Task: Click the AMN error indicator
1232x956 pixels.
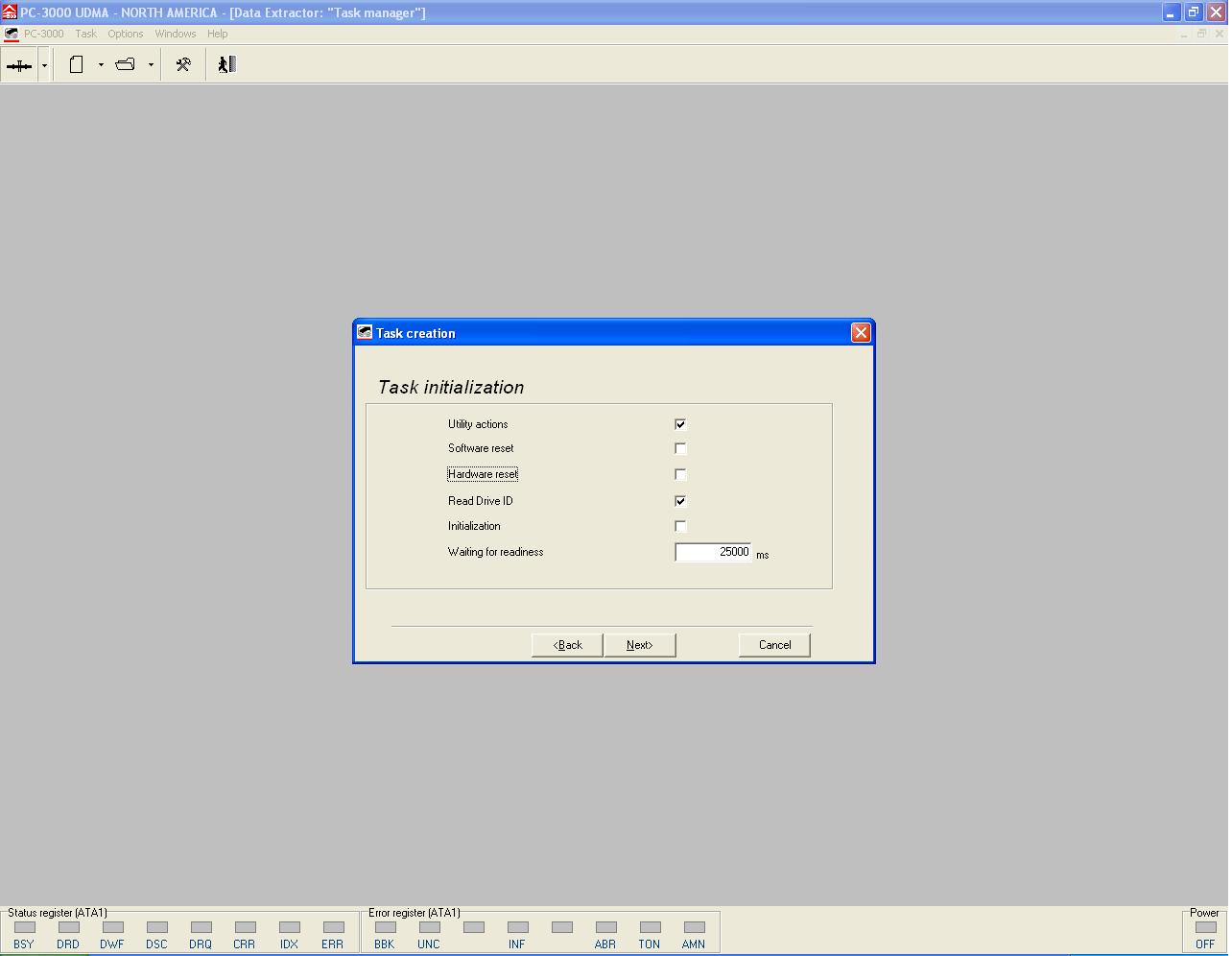Action: (694, 927)
